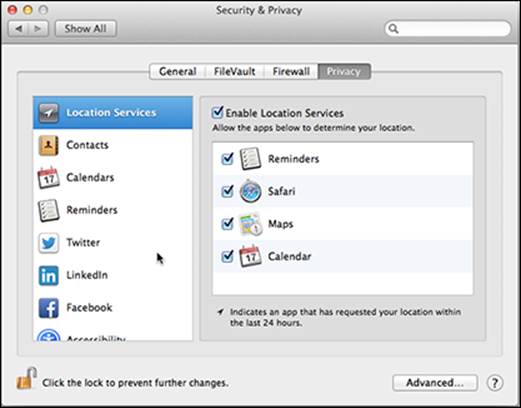
Task: Toggle Enable Location Services checkbox
Action: click(x=217, y=112)
